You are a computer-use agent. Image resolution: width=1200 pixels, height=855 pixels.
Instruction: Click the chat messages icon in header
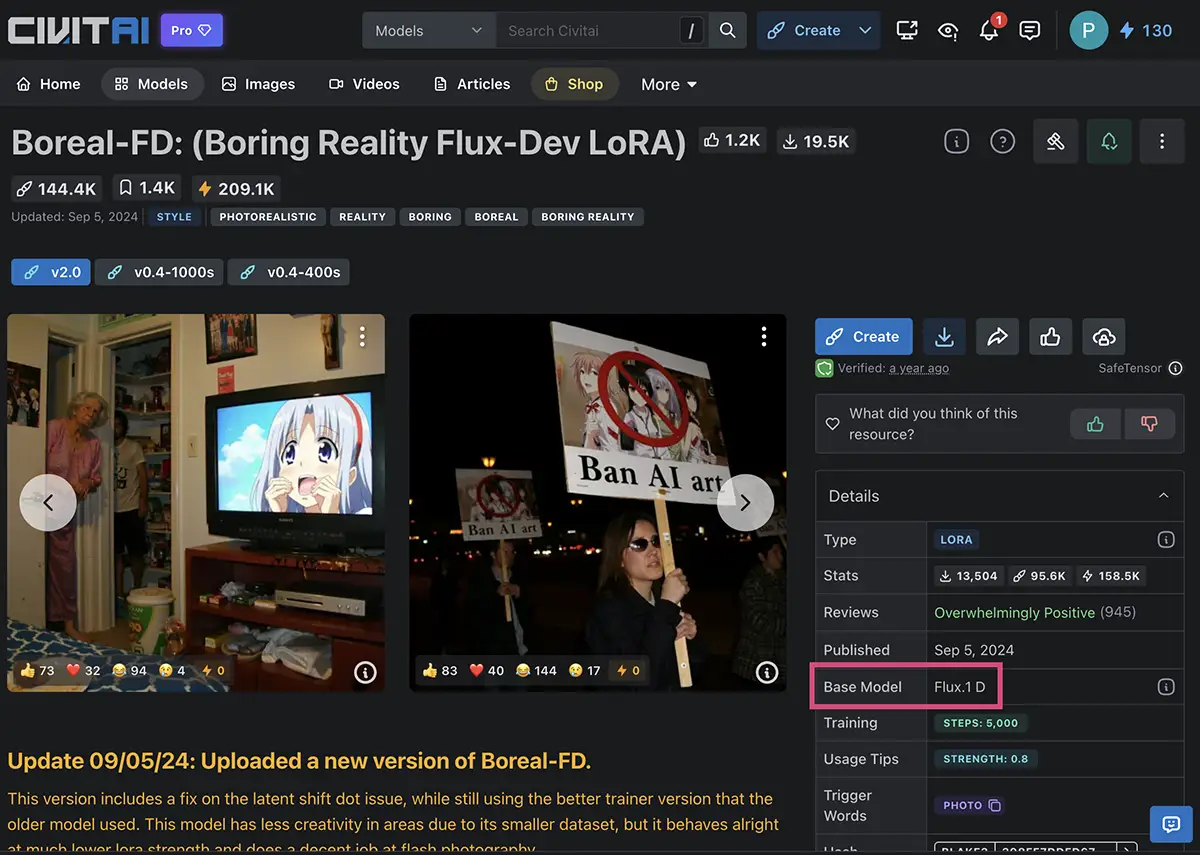(1029, 31)
